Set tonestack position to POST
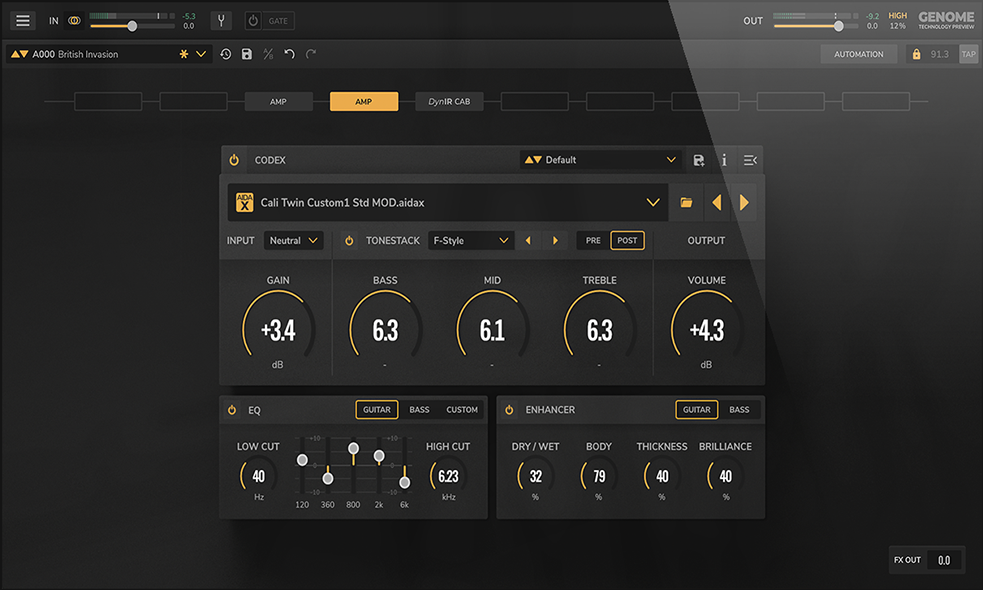This screenshot has height=590, width=983. (x=628, y=241)
